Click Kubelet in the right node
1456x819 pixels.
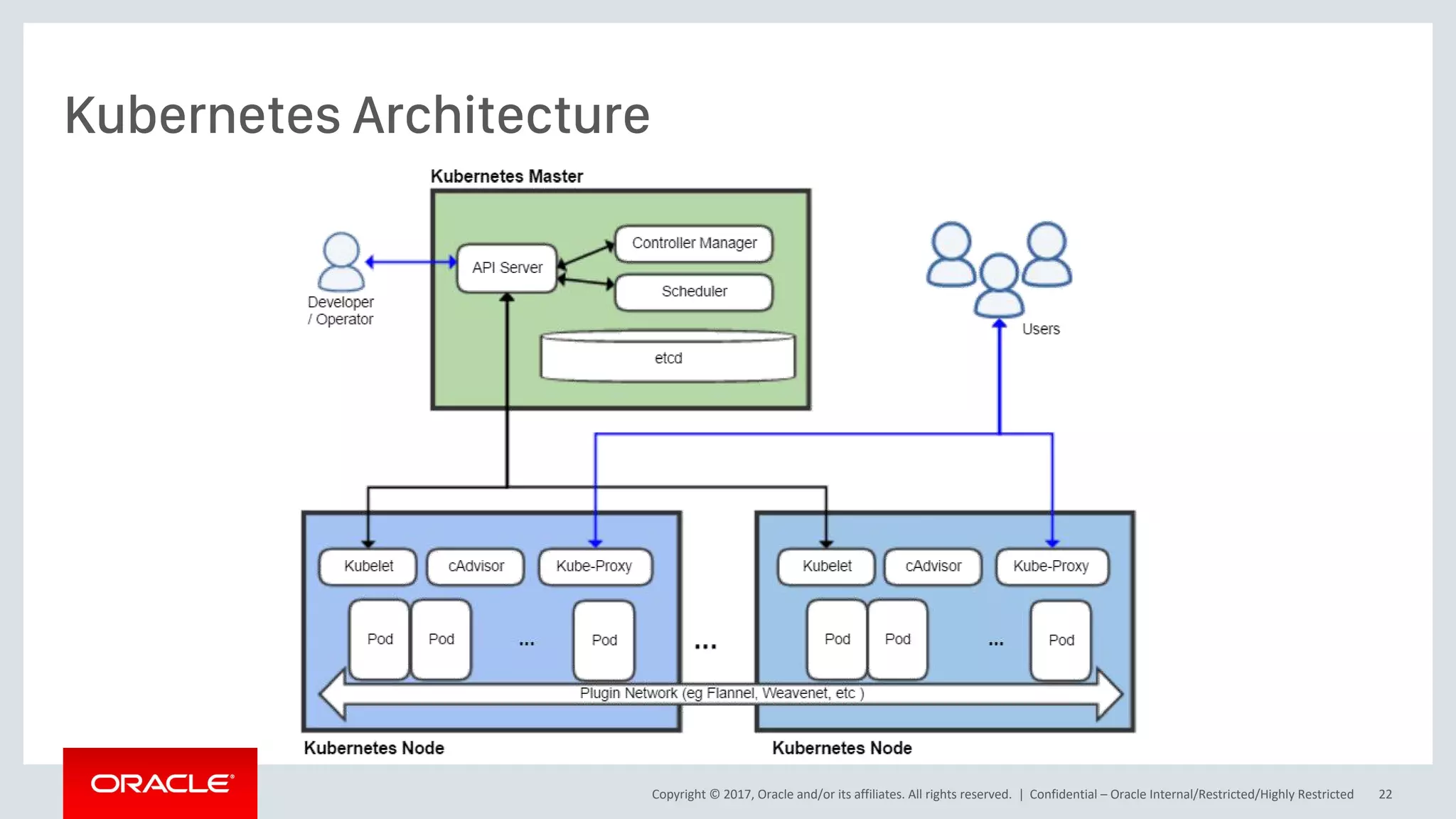point(826,566)
